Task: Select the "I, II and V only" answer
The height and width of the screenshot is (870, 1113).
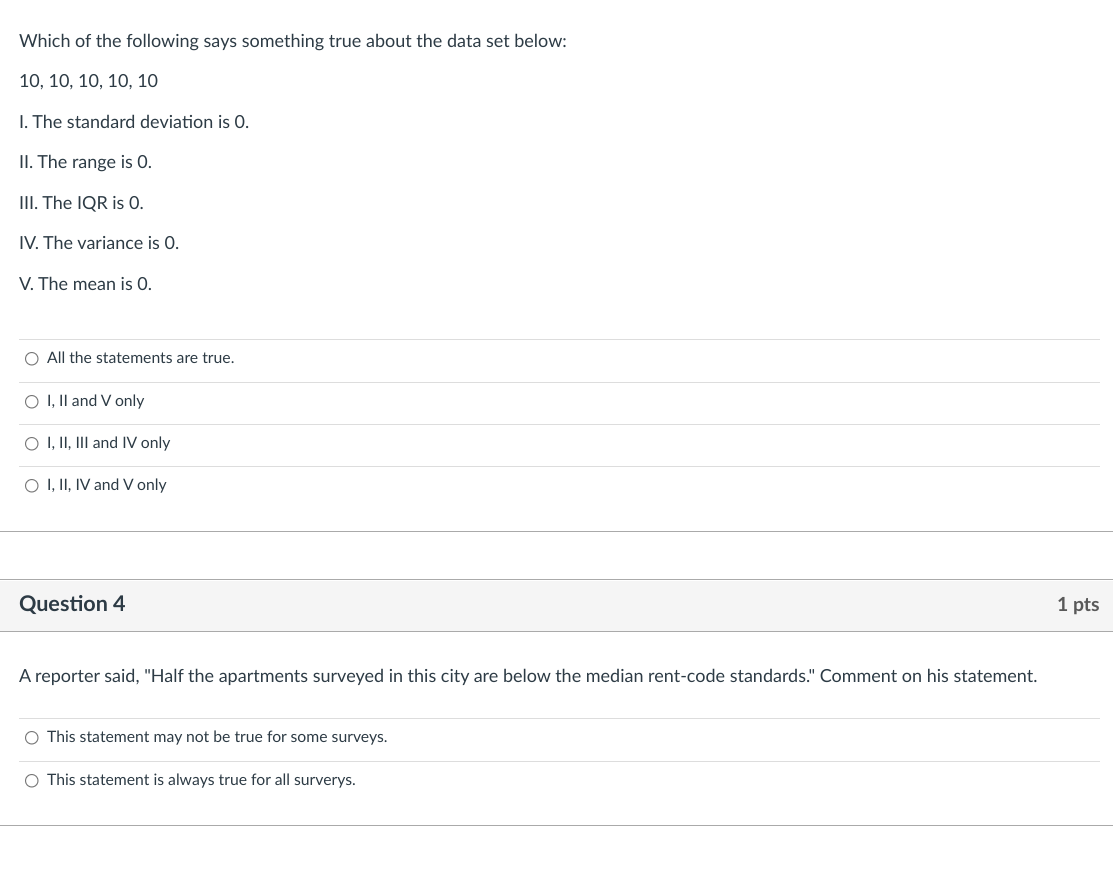Action: pos(31,401)
